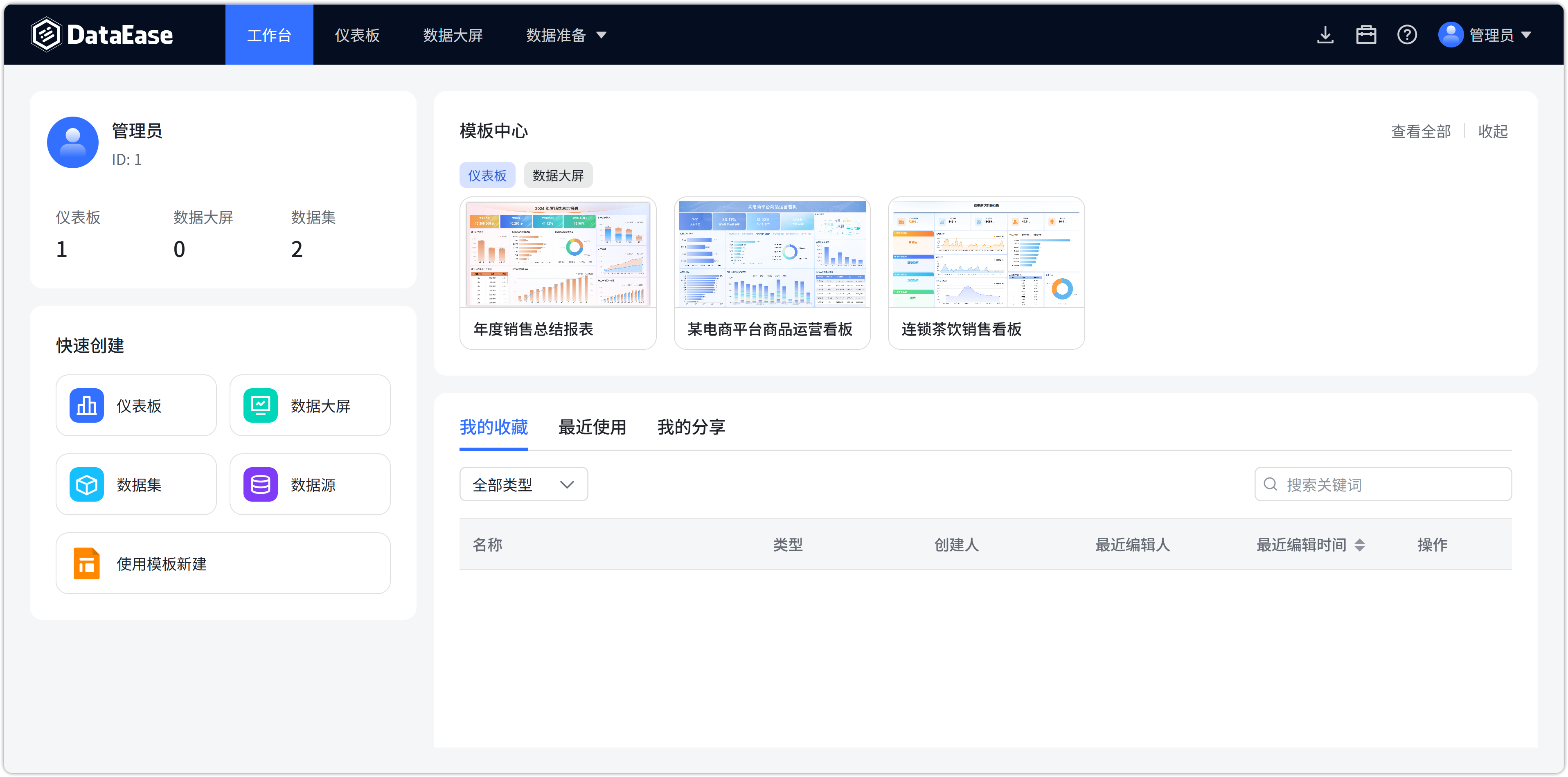Click 使用模板新建 button

point(223,563)
